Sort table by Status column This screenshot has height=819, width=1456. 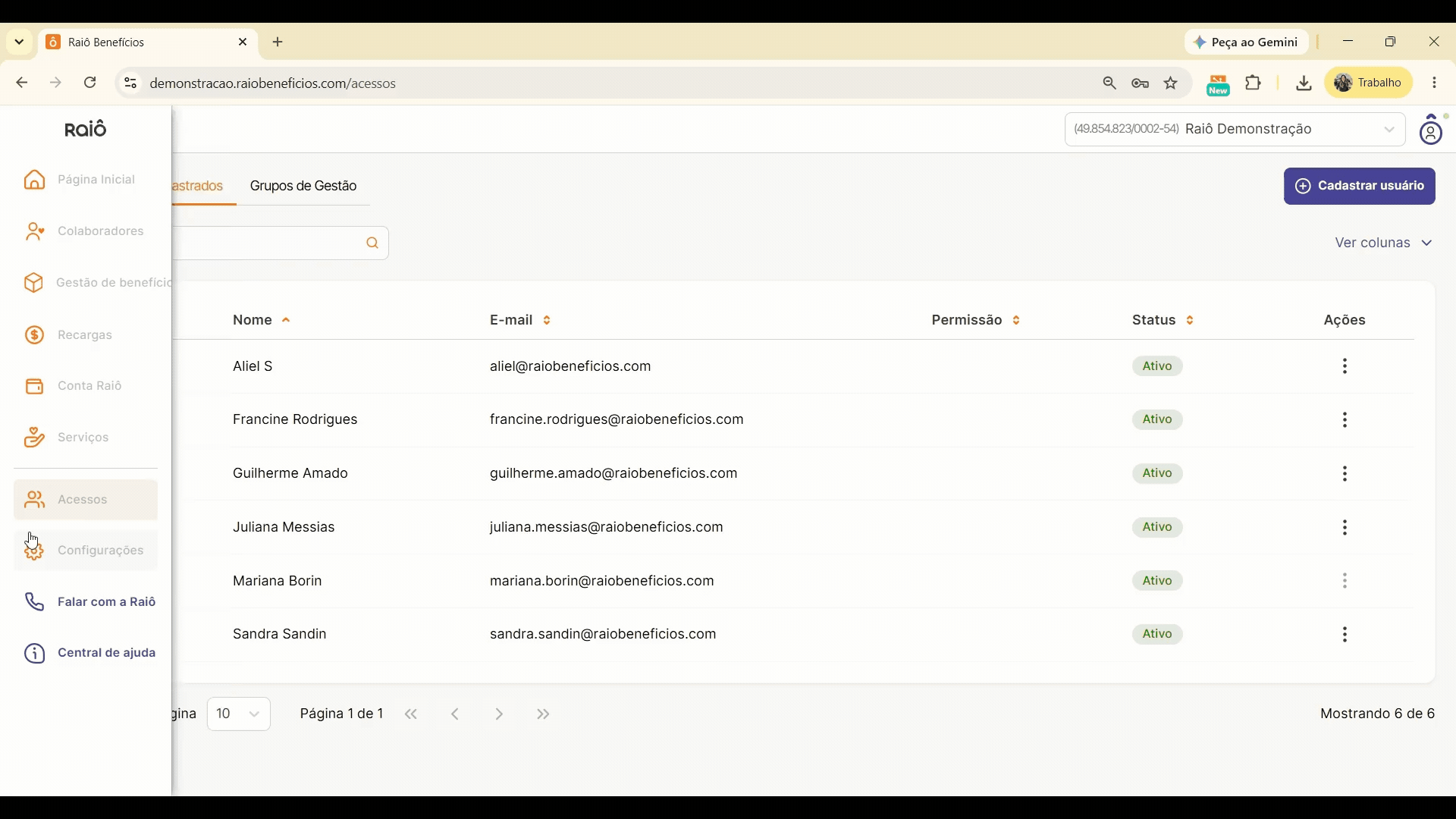(1164, 322)
